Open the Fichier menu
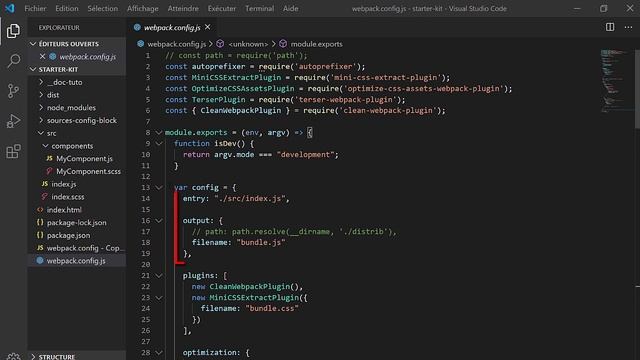This screenshot has height=360, width=640. coord(35,8)
